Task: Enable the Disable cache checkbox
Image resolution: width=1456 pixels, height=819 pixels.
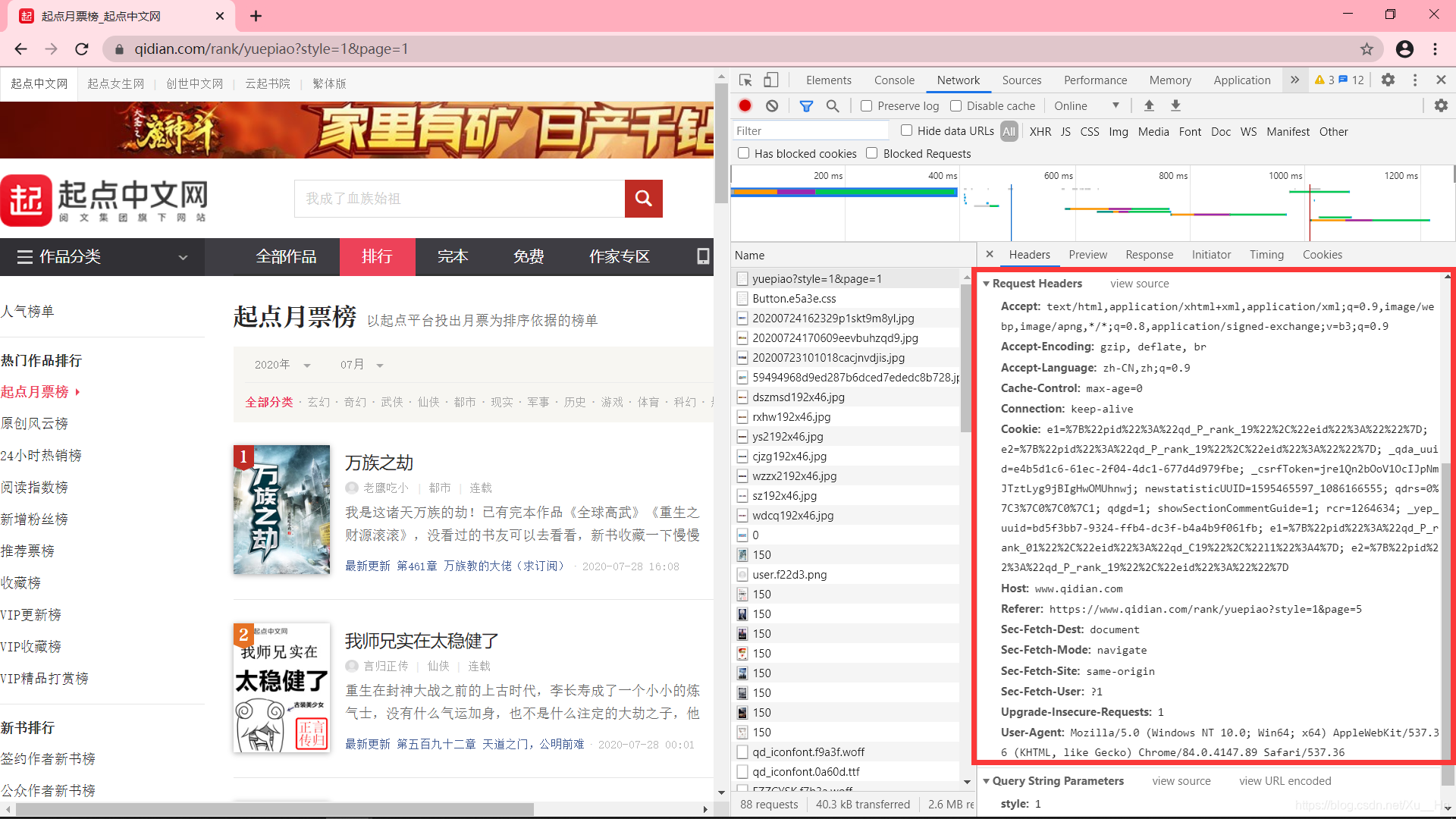Action: (x=955, y=106)
